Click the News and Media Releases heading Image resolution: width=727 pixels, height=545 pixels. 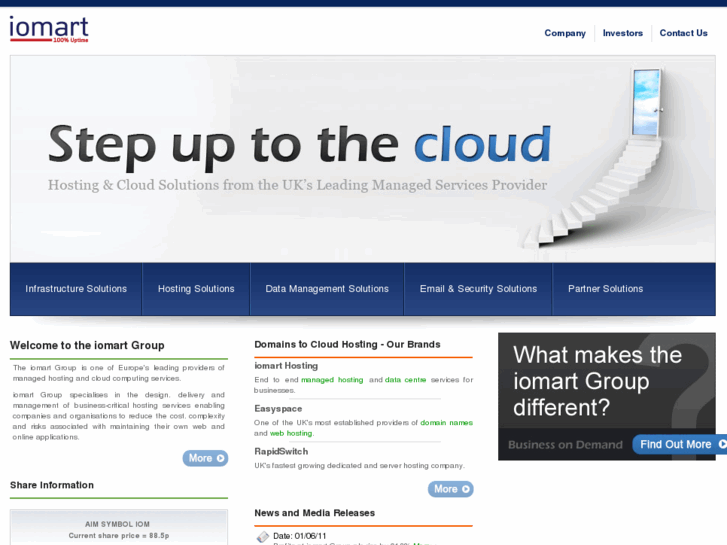[314, 513]
